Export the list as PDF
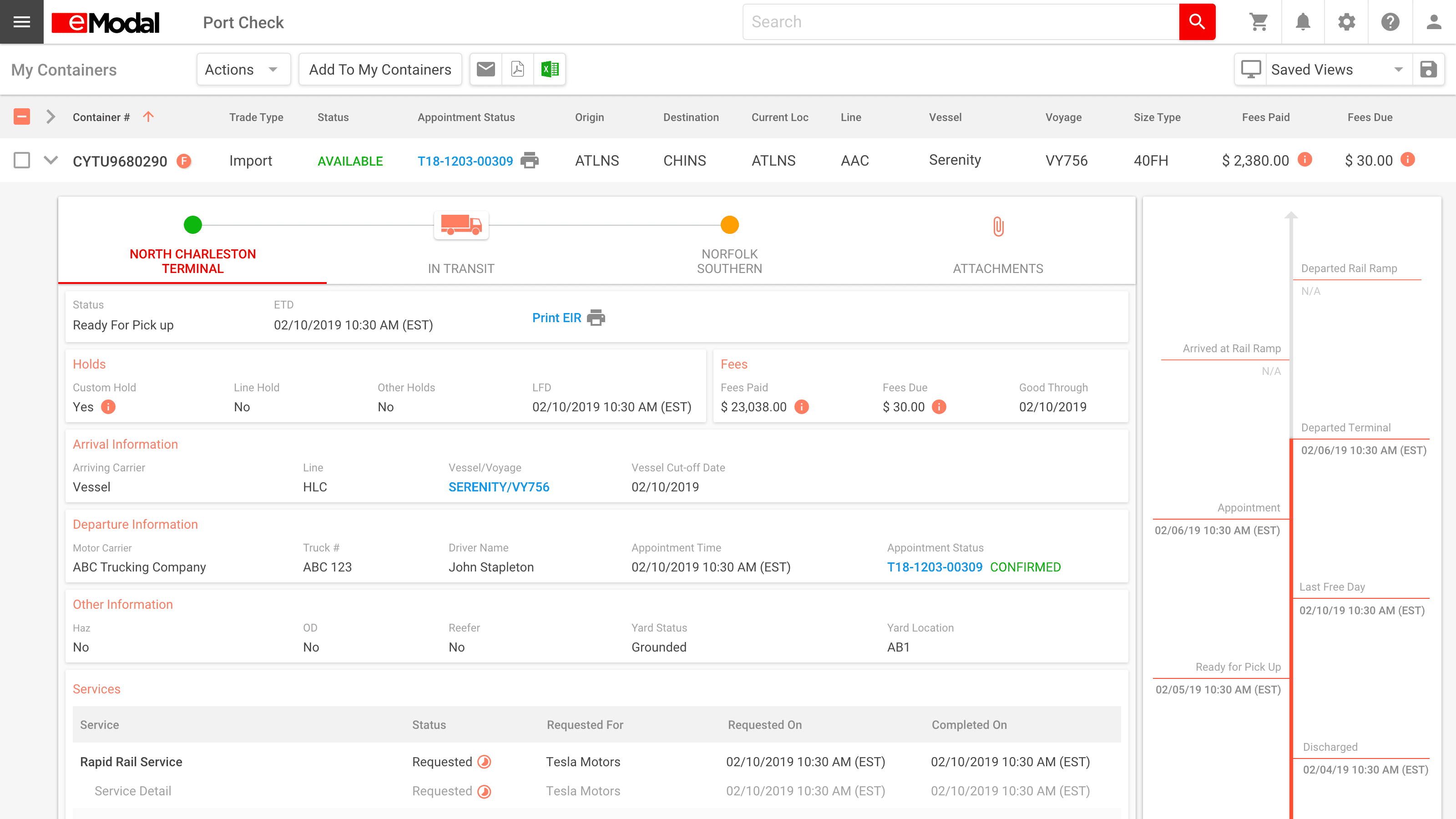This screenshot has width=1456, height=819. [517, 70]
